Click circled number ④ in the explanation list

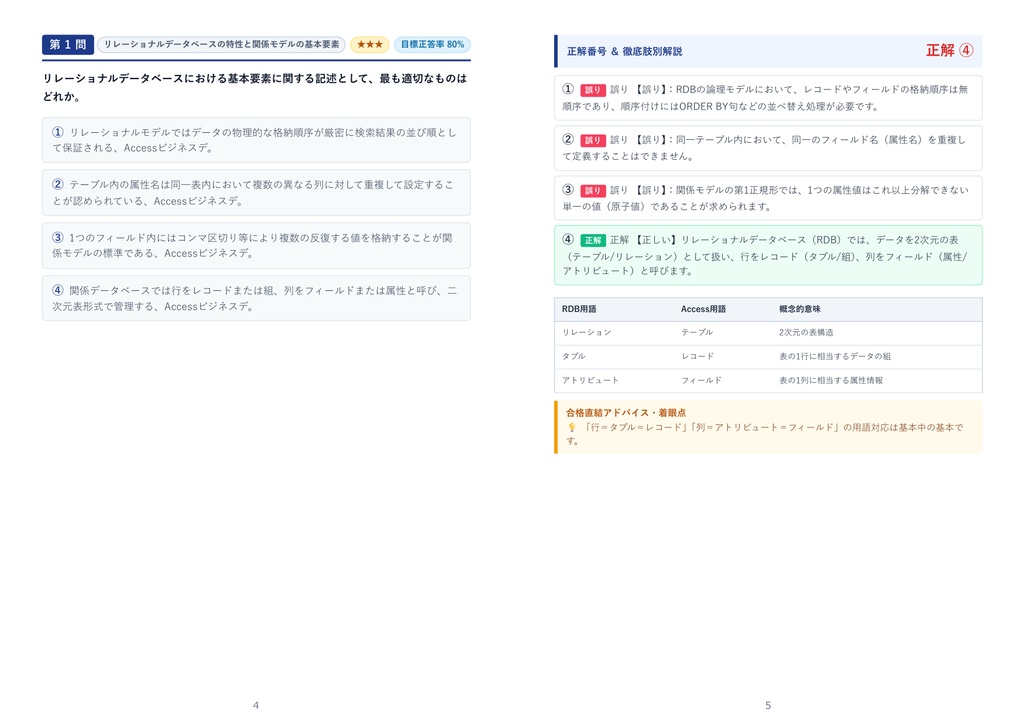[568, 240]
